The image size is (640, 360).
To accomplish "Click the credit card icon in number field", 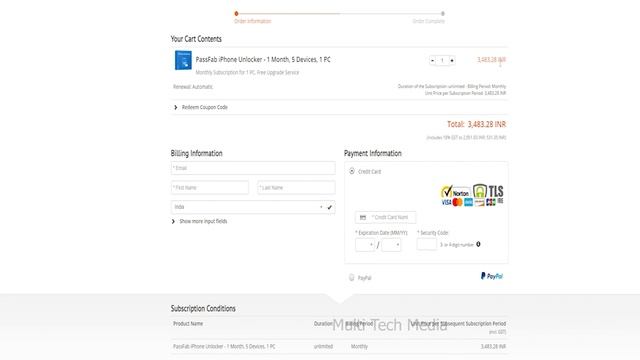I will pyautogui.click(x=363, y=218).
